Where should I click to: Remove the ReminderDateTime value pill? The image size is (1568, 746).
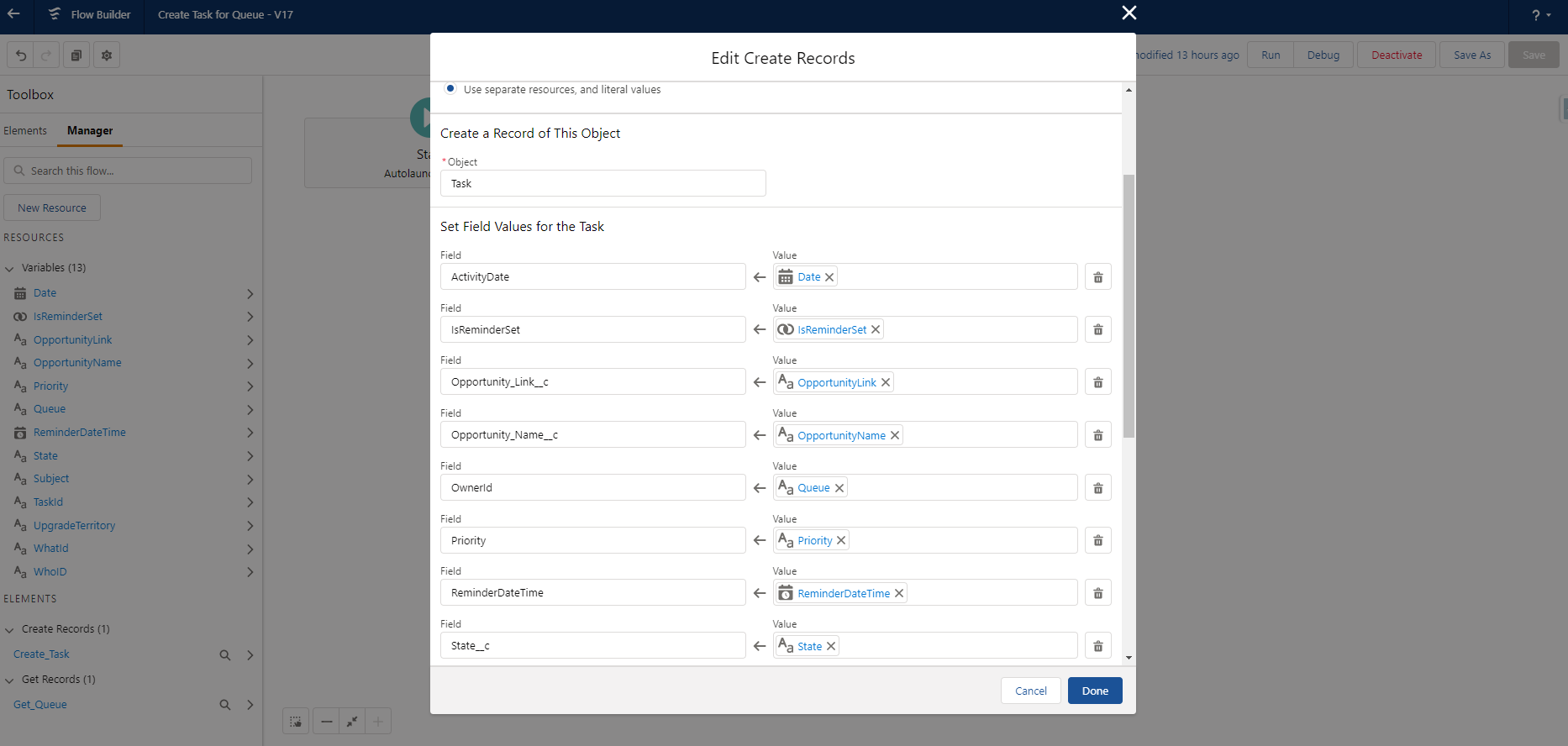tap(899, 593)
